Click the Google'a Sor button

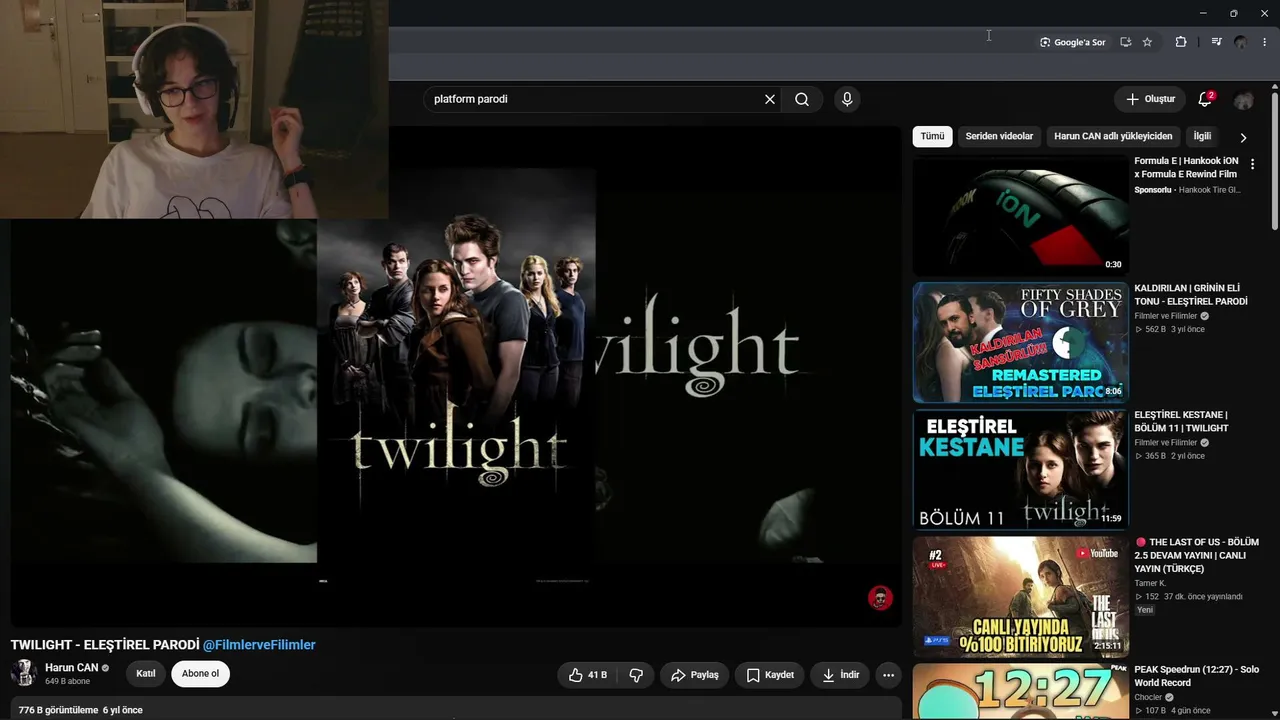click(x=1072, y=42)
